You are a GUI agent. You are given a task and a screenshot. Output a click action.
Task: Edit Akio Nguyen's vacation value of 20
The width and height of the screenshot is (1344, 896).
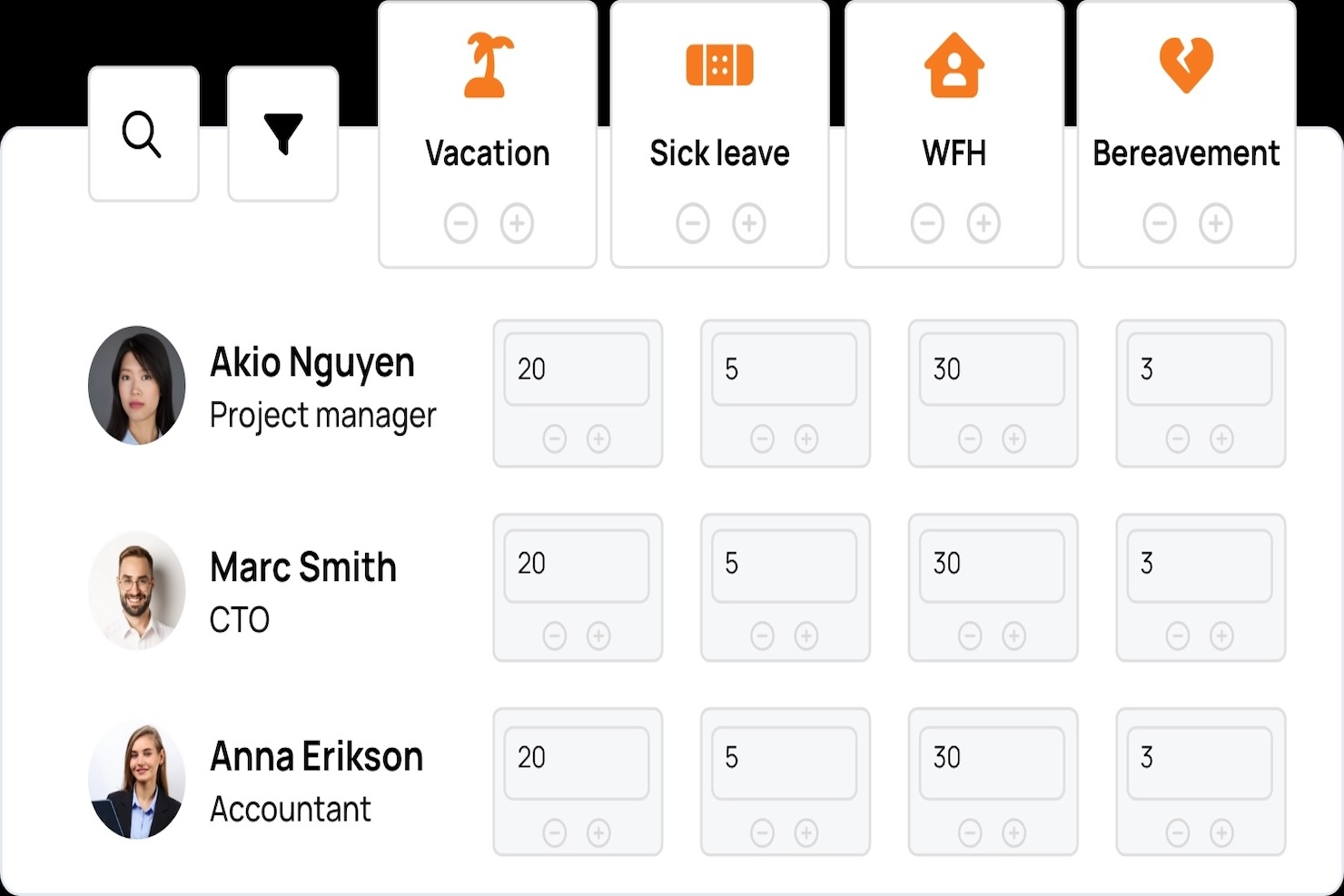tap(577, 369)
